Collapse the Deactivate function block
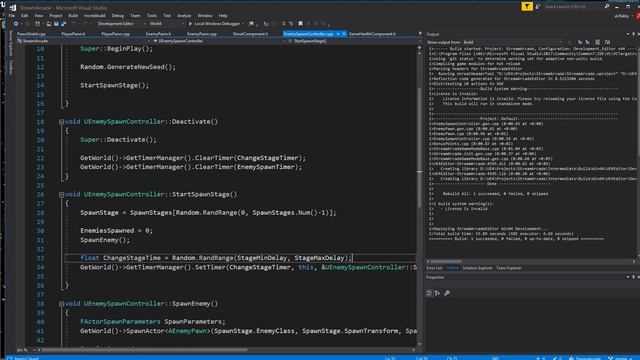The height and width of the screenshot is (360, 640). (61, 122)
